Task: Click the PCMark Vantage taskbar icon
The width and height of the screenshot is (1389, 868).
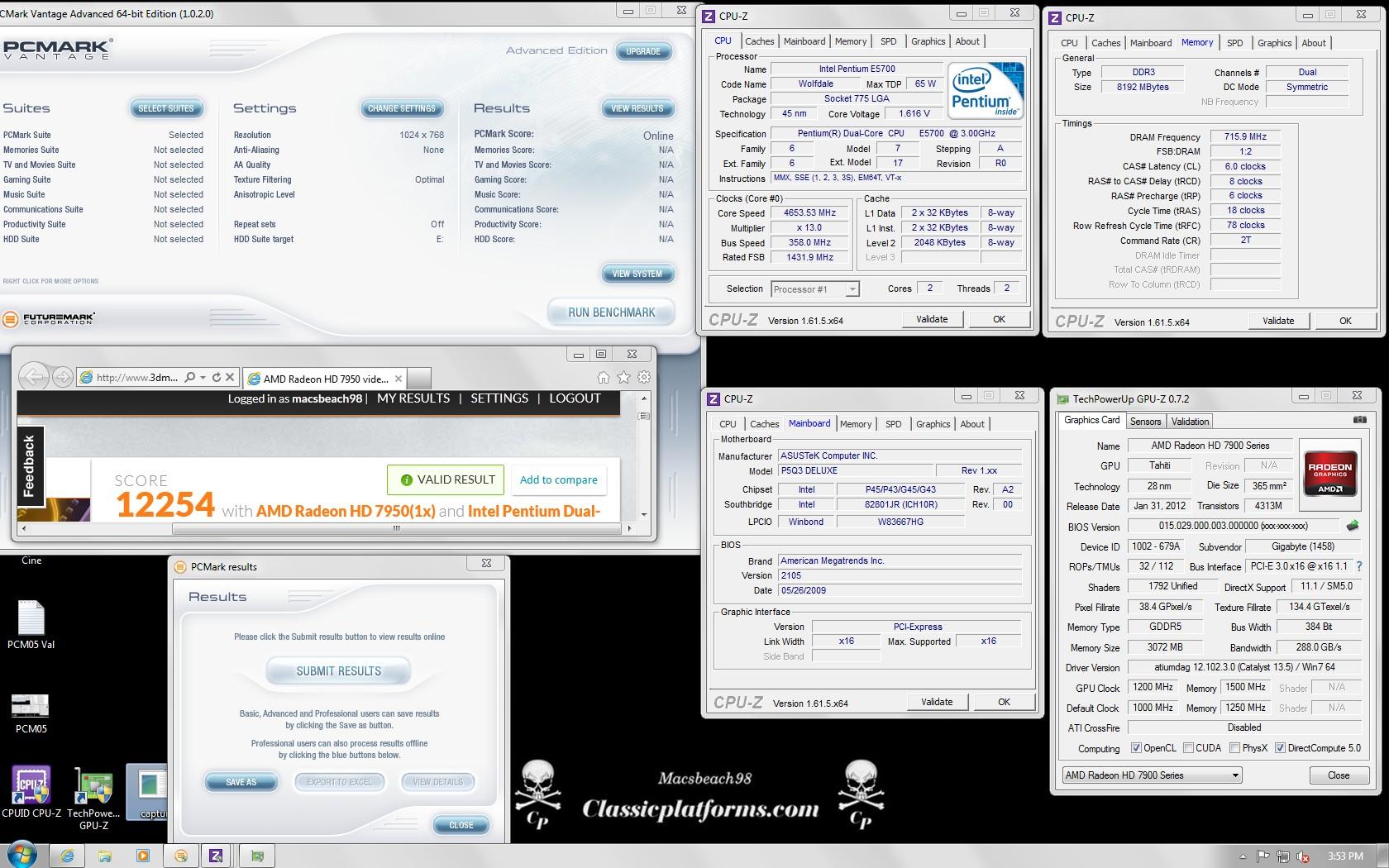Action: [181, 856]
